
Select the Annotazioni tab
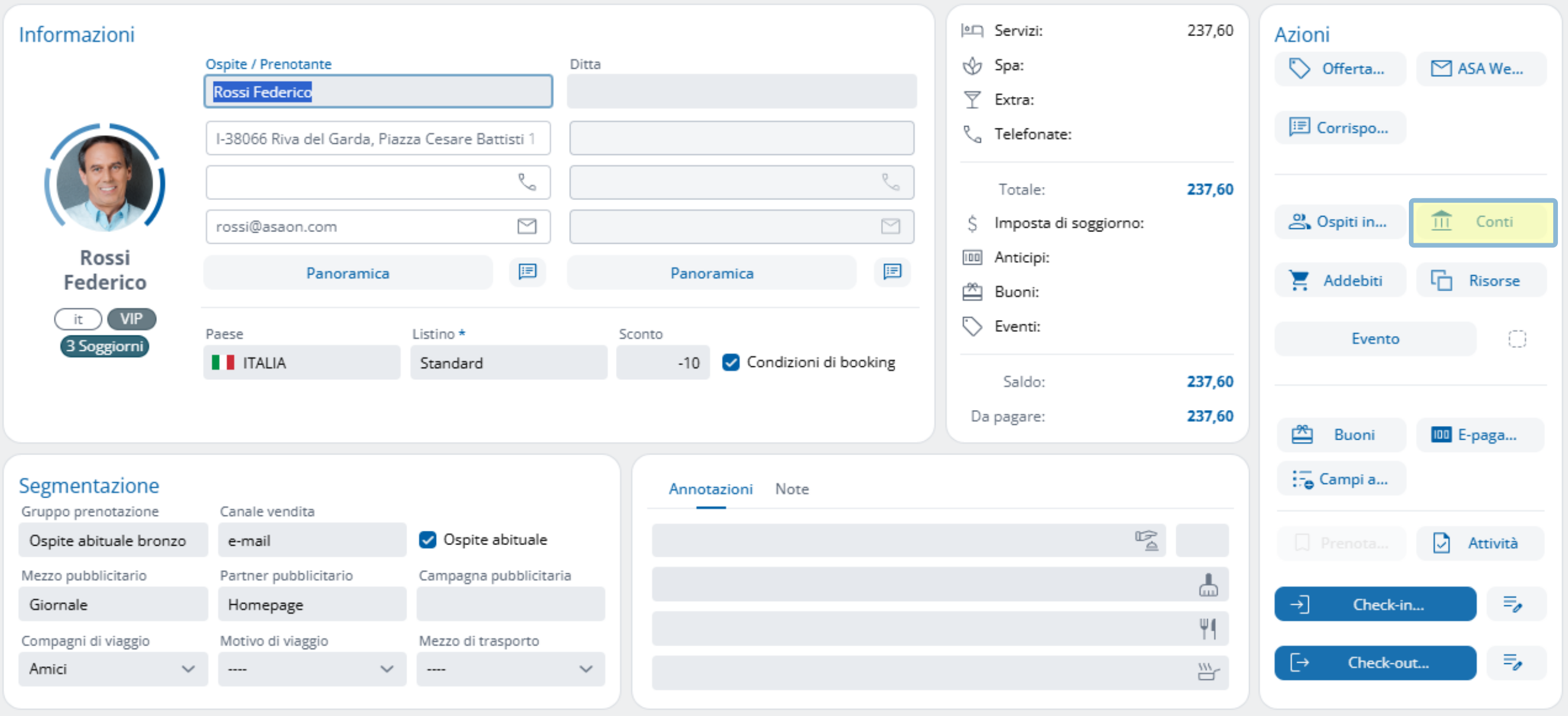pos(711,489)
